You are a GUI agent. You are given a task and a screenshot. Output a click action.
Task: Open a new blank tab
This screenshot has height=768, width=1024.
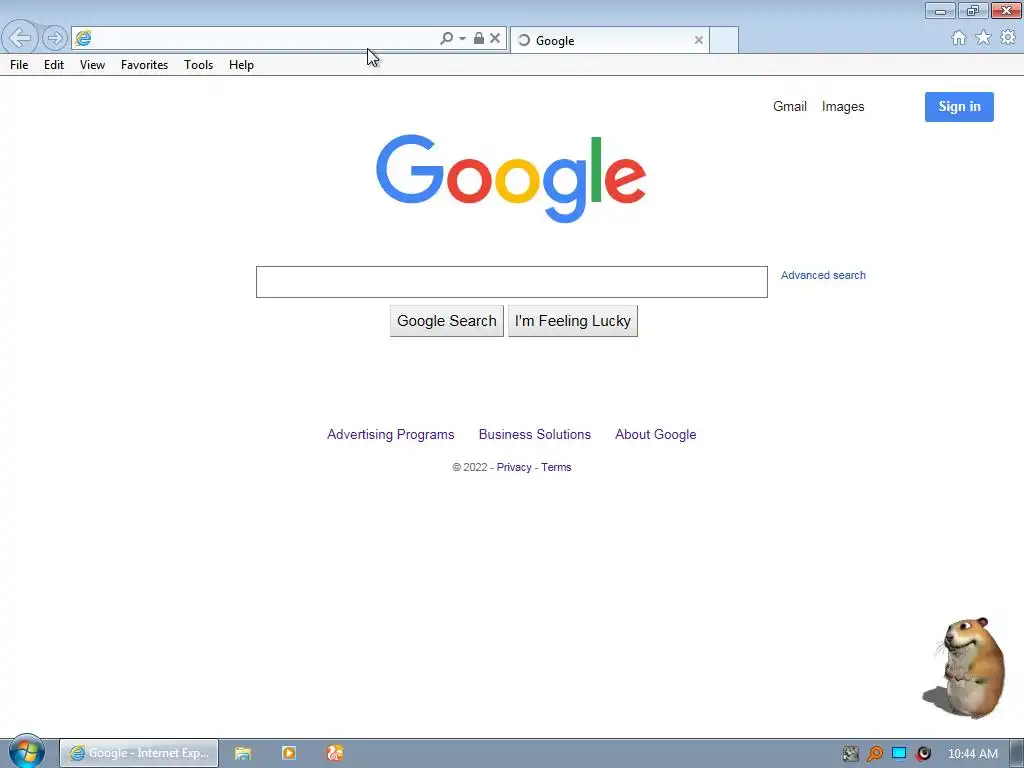pos(724,40)
